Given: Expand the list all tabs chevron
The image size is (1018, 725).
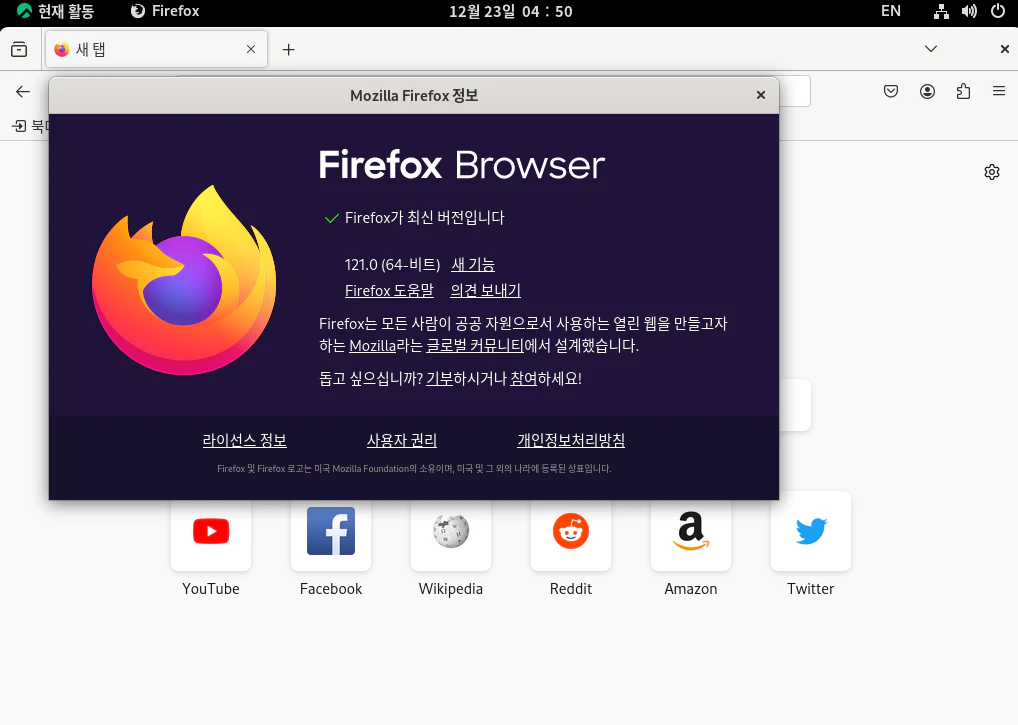Looking at the screenshot, I should 931,49.
